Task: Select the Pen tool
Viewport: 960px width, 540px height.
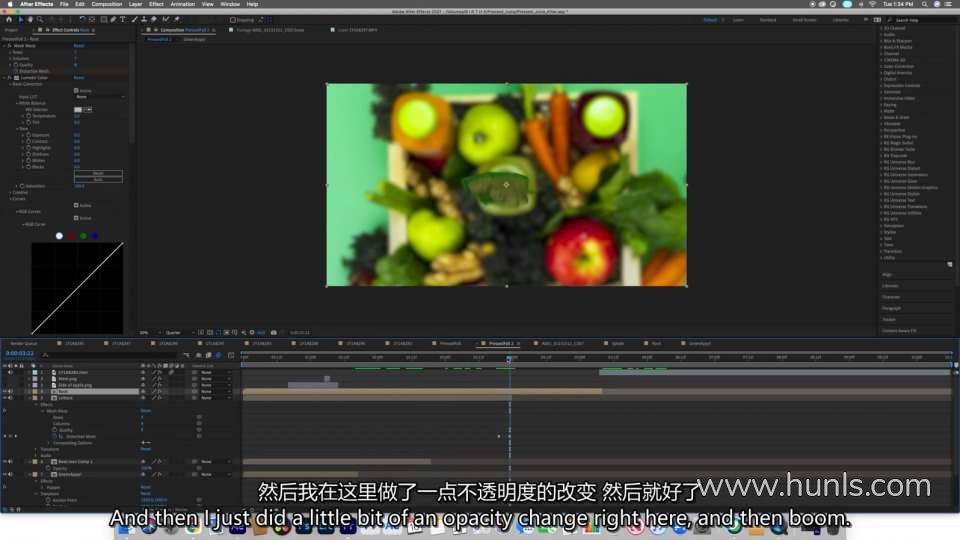Action: pyautogui.click(x=113, y=20)
